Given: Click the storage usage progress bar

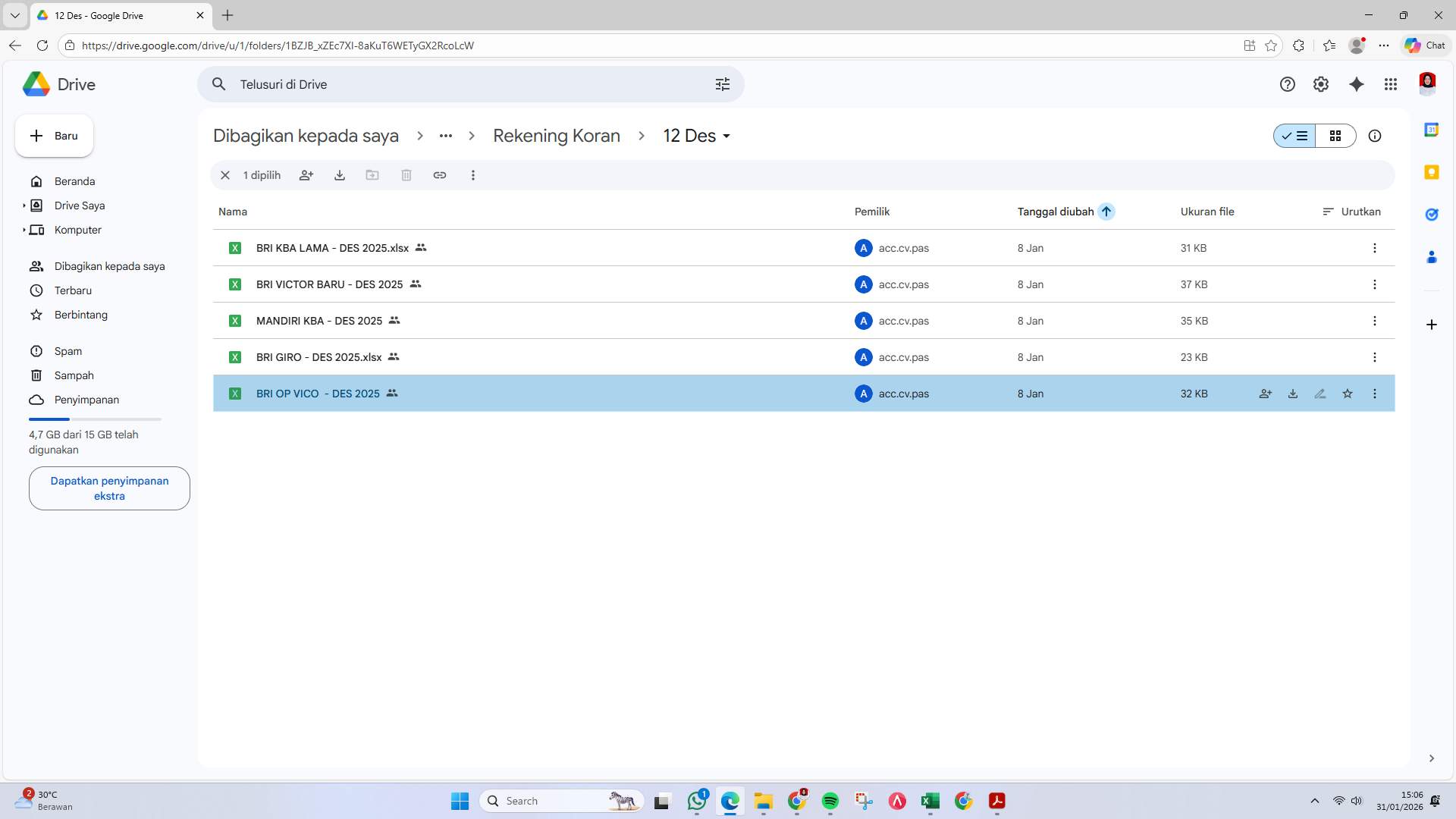Looking at the screenshot, I should (x=95, y=419).
